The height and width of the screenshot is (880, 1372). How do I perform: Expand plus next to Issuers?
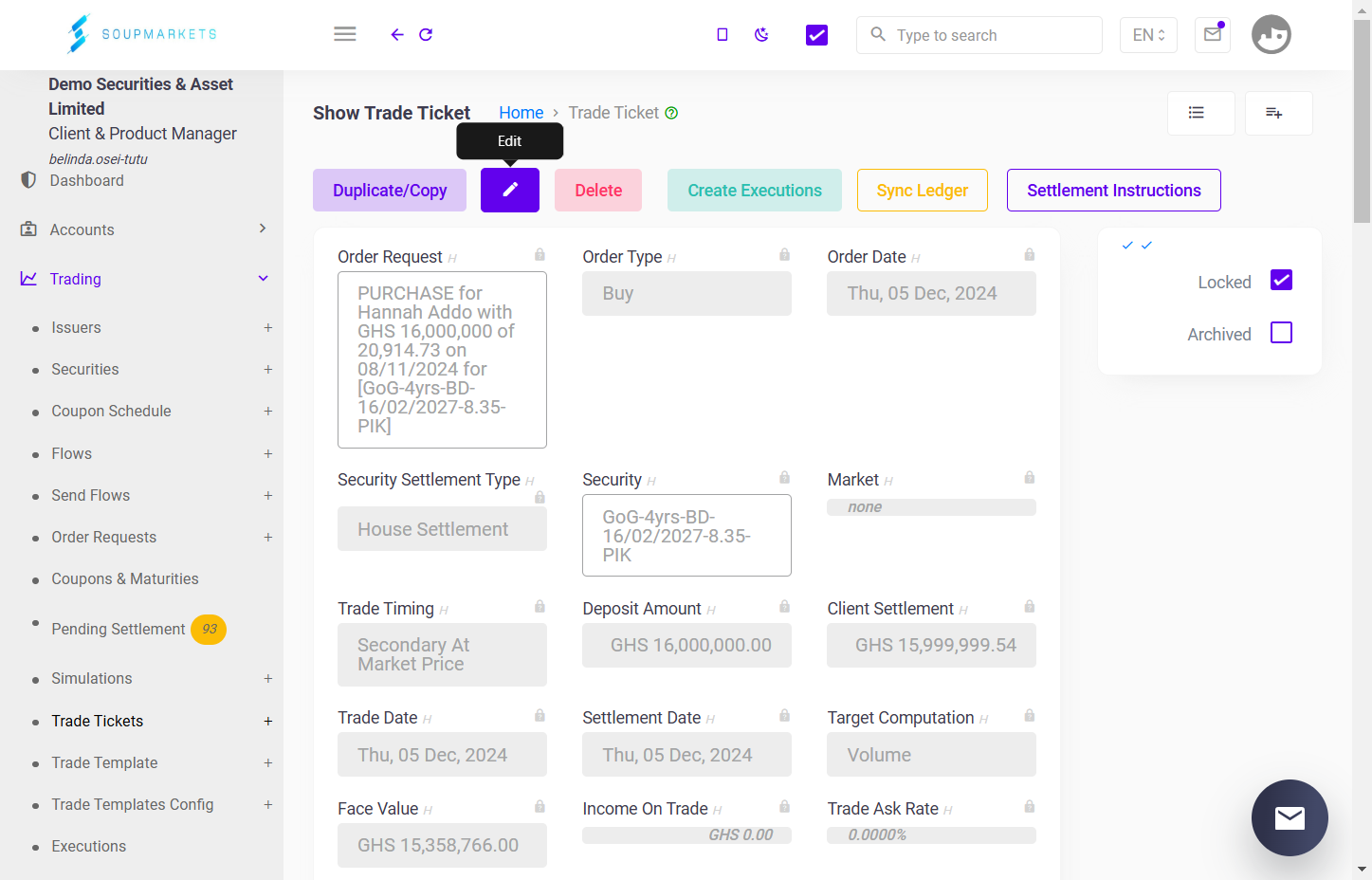click(268, 327)
